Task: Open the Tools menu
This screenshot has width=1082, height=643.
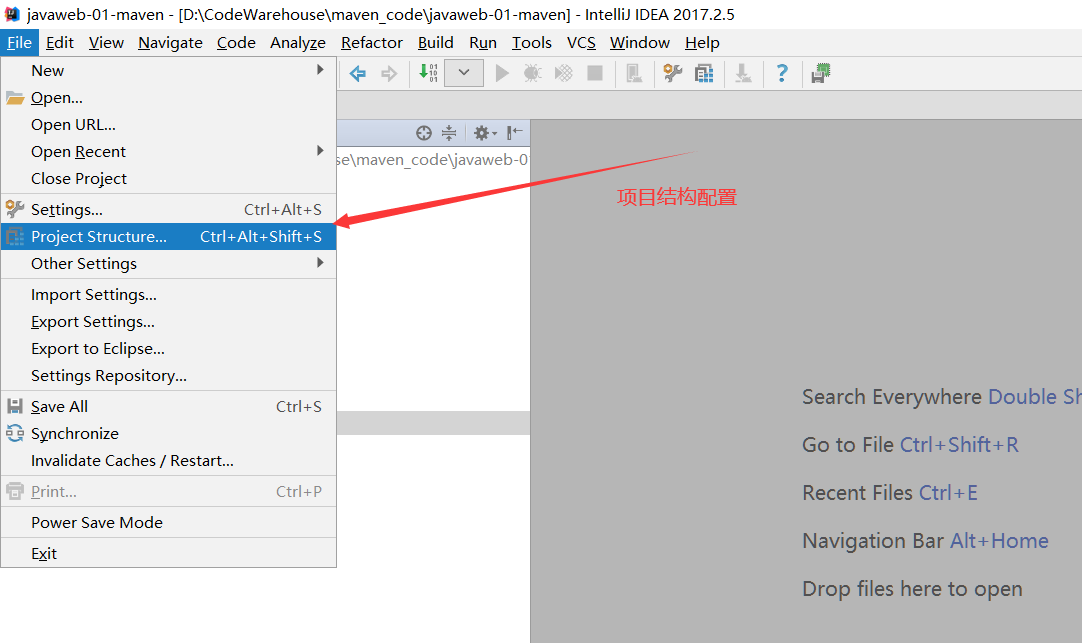Action: tap(531, 43)
